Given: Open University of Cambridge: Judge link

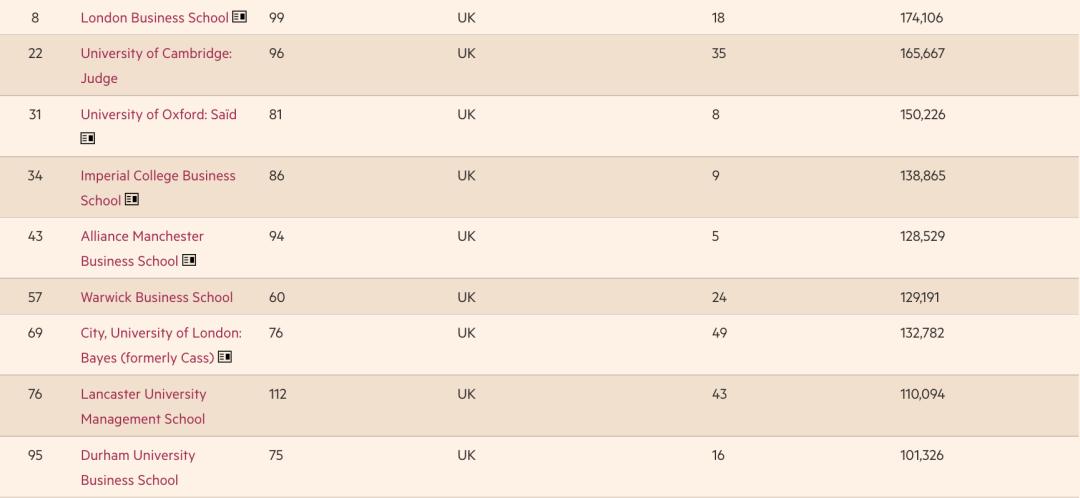Looking at the screenshot, I should coord(156,65).
